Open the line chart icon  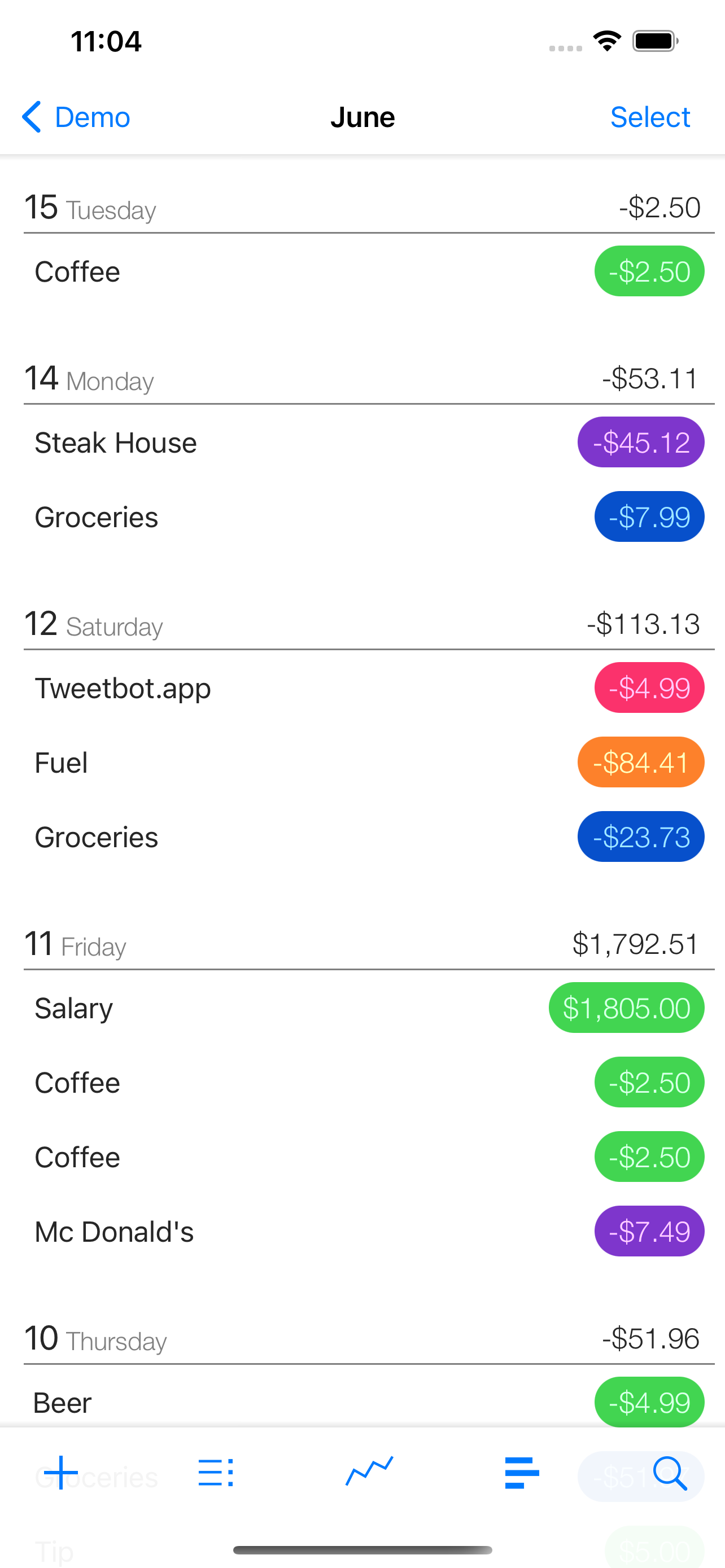coord(369,1473)
